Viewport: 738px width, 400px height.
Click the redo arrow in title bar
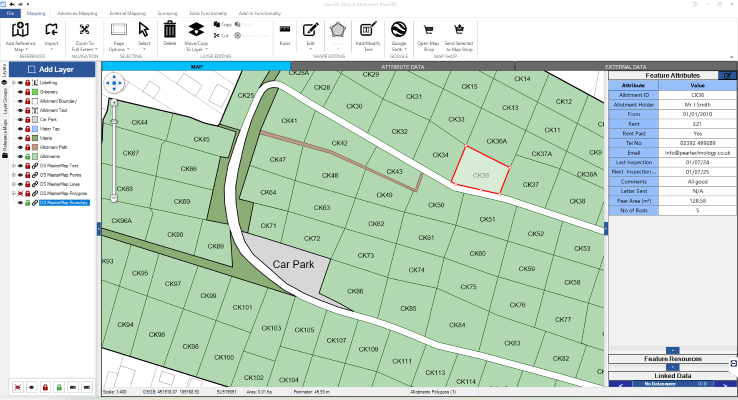20,4
